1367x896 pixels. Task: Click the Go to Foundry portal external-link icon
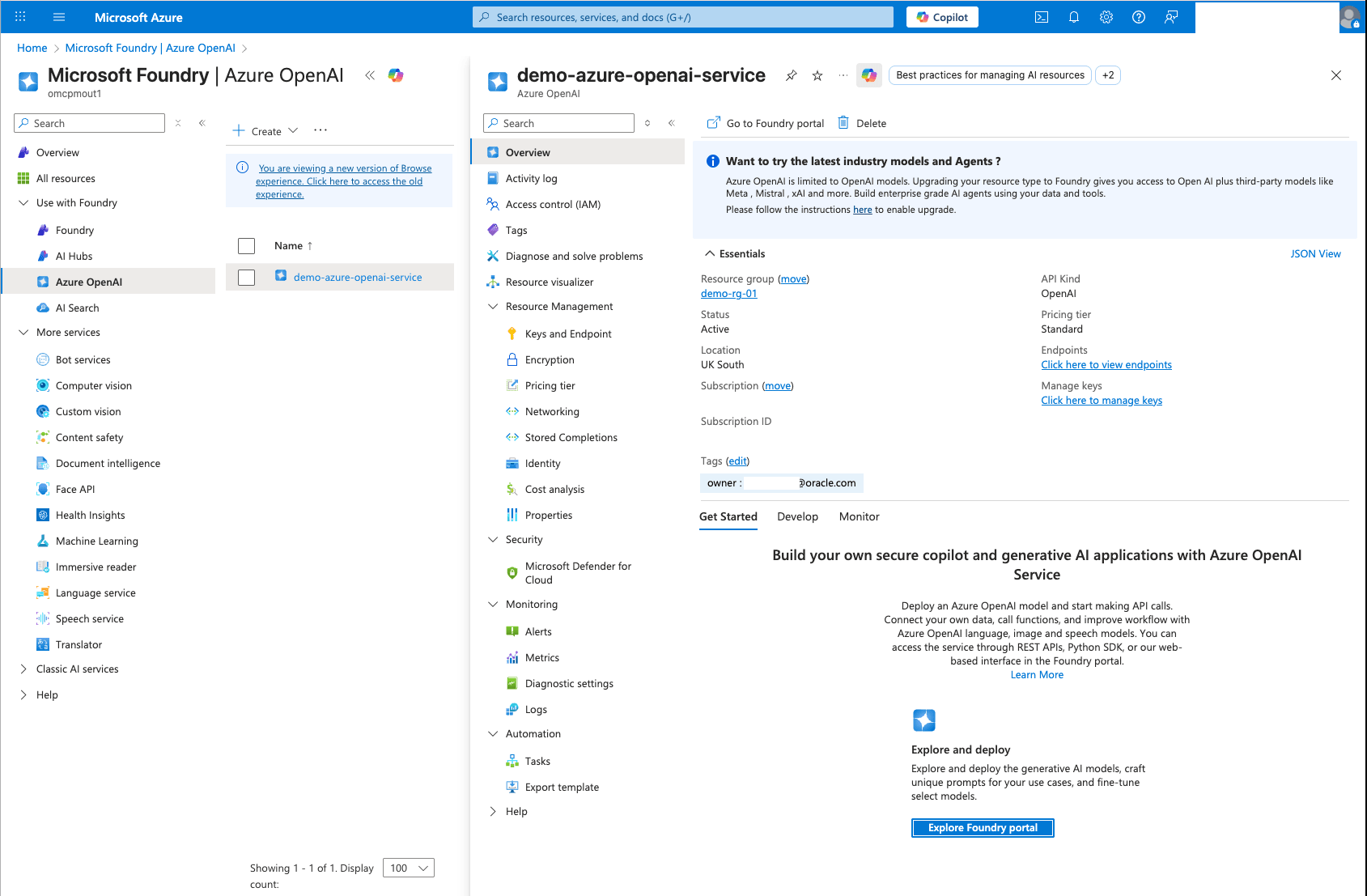[x=714, y=123]
